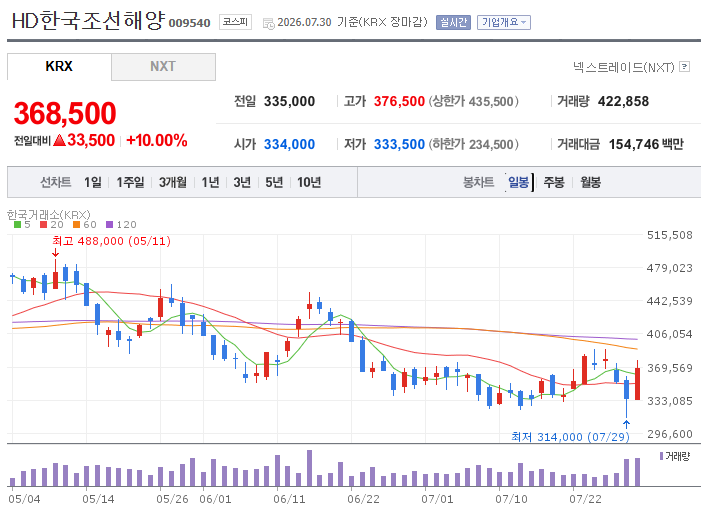Switch to the KRX tab

pos(59,67)
